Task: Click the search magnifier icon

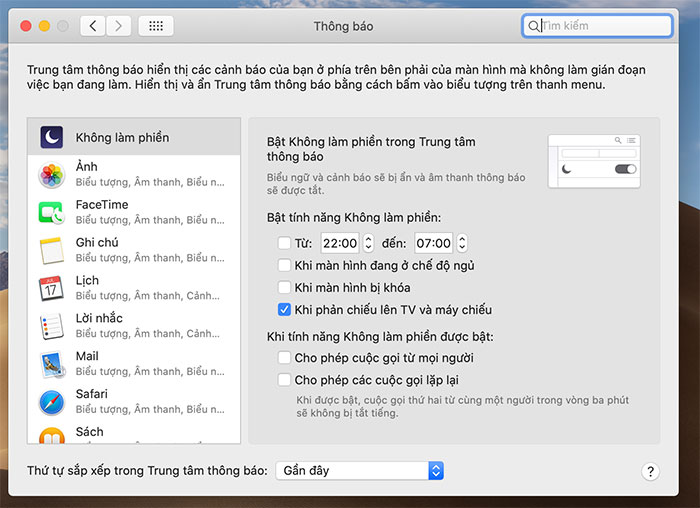Action: 533,26
